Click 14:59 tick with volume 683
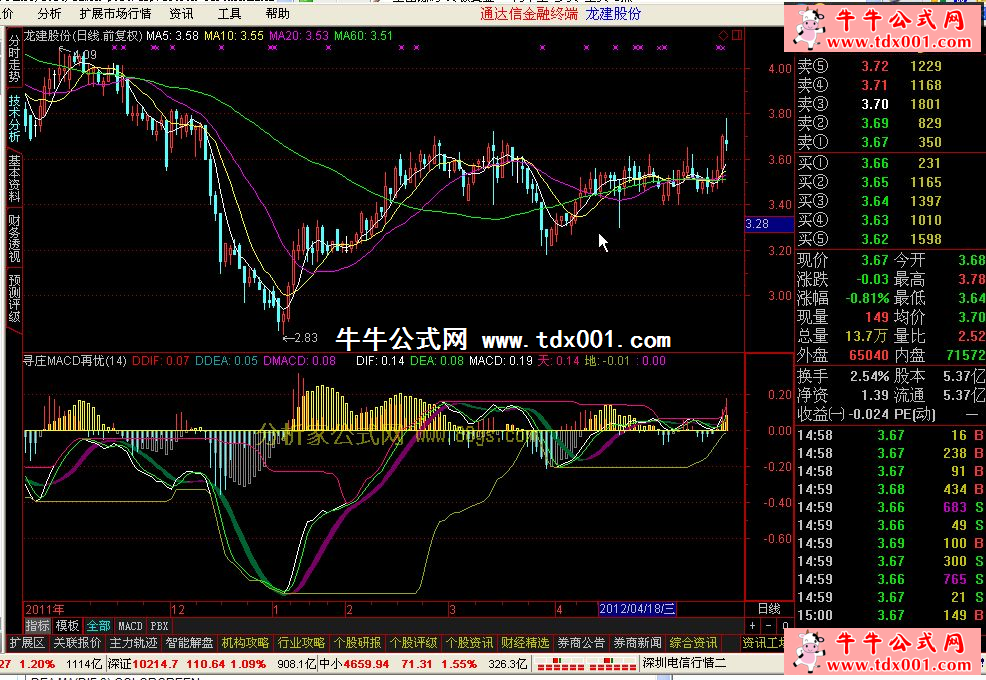Screen dimensions: 986x680 pos(890,507)
